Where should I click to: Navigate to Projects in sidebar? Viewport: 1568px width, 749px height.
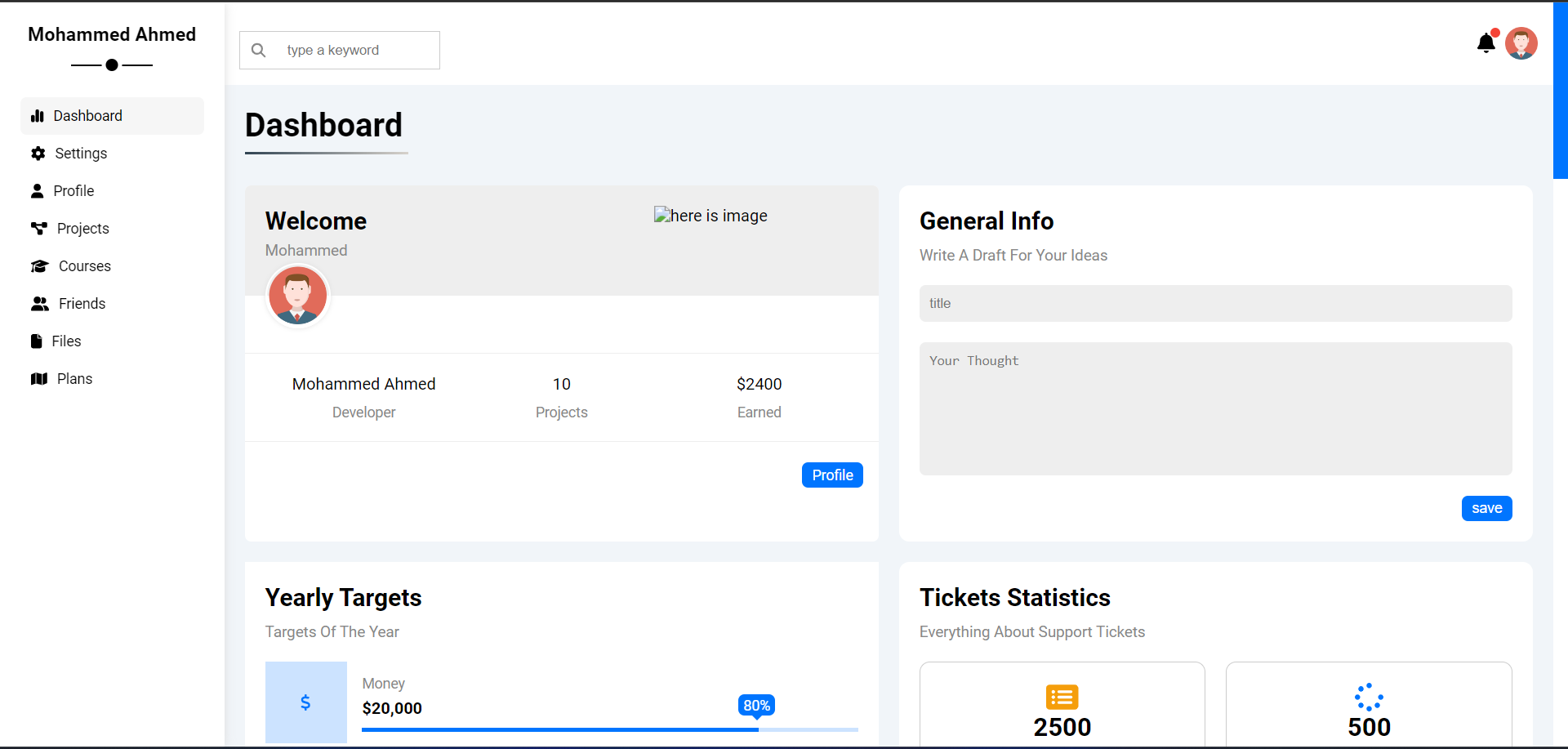pos(112,229)
